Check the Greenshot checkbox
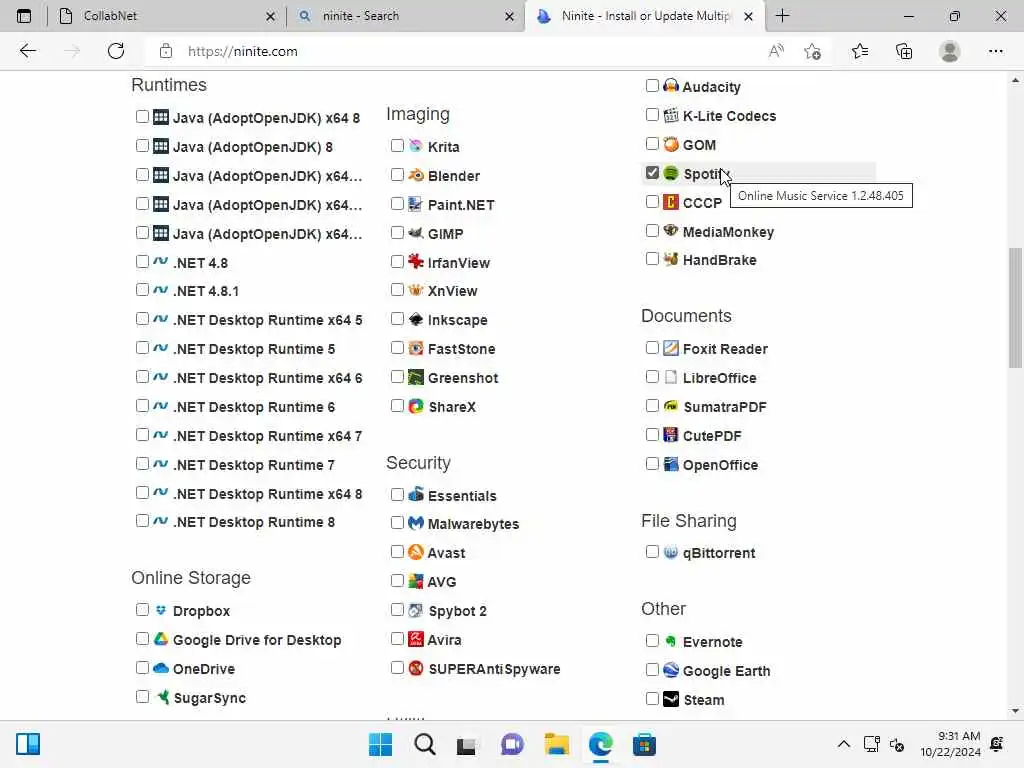Viewport: 1024px width, 768px height. (x=397, y=377)
